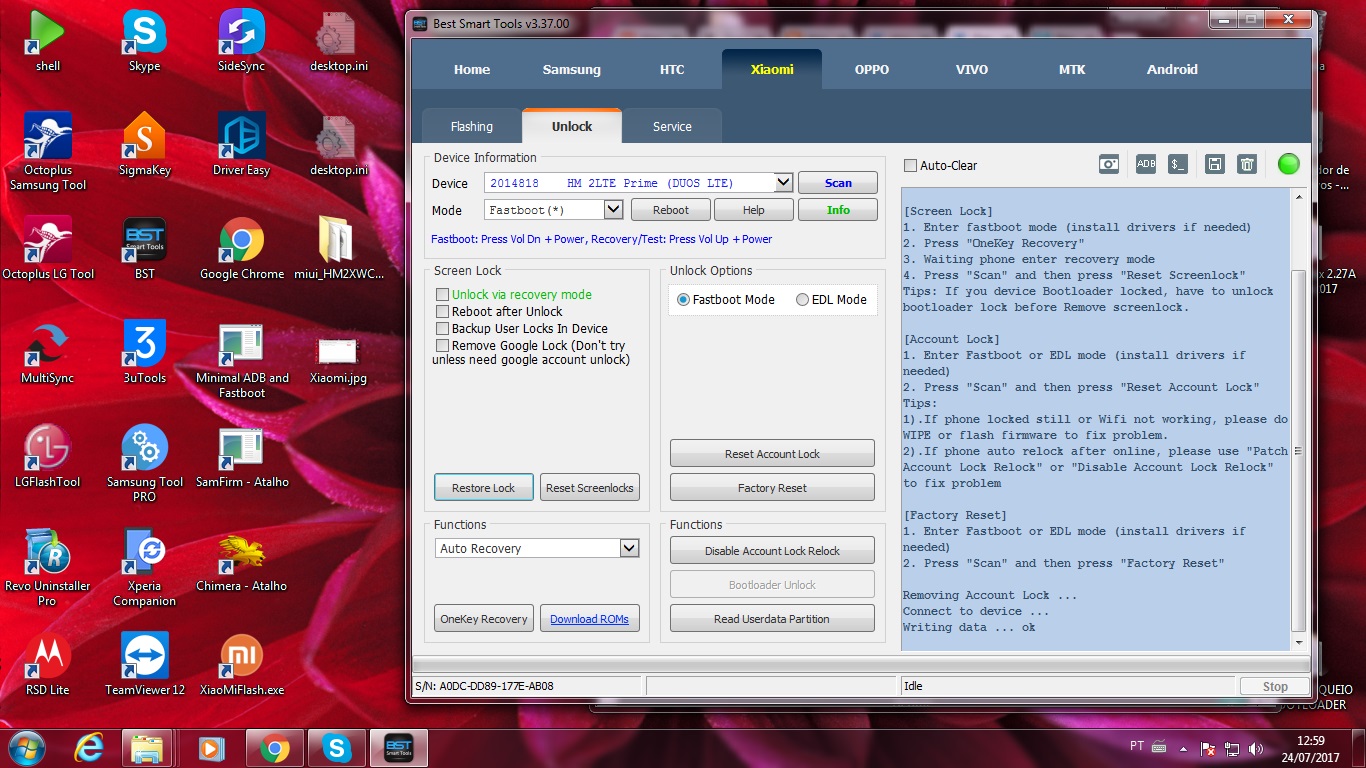Open the command shell icon

[1179, 165]
